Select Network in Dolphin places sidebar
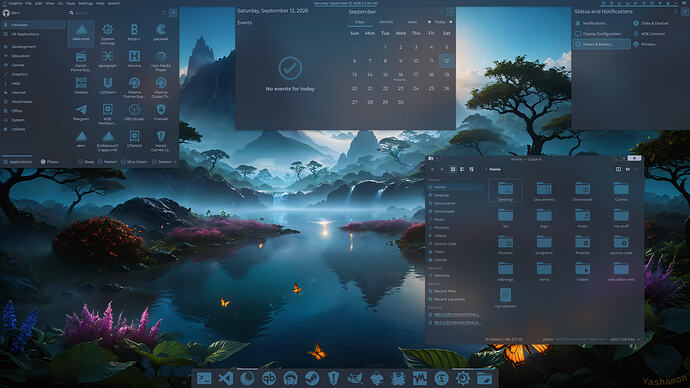The height and width of the screenshot is (388, 690). (x=456, y=275)
